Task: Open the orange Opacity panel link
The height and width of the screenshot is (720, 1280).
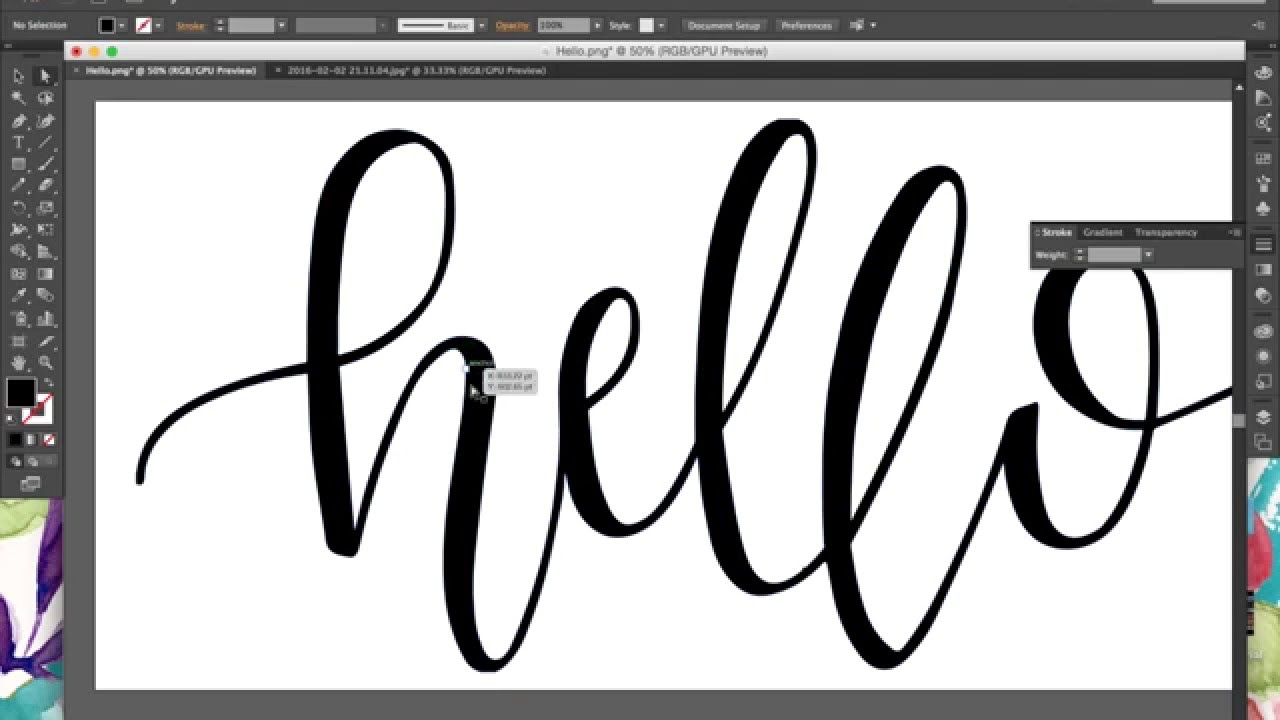Action: point(512,25)
